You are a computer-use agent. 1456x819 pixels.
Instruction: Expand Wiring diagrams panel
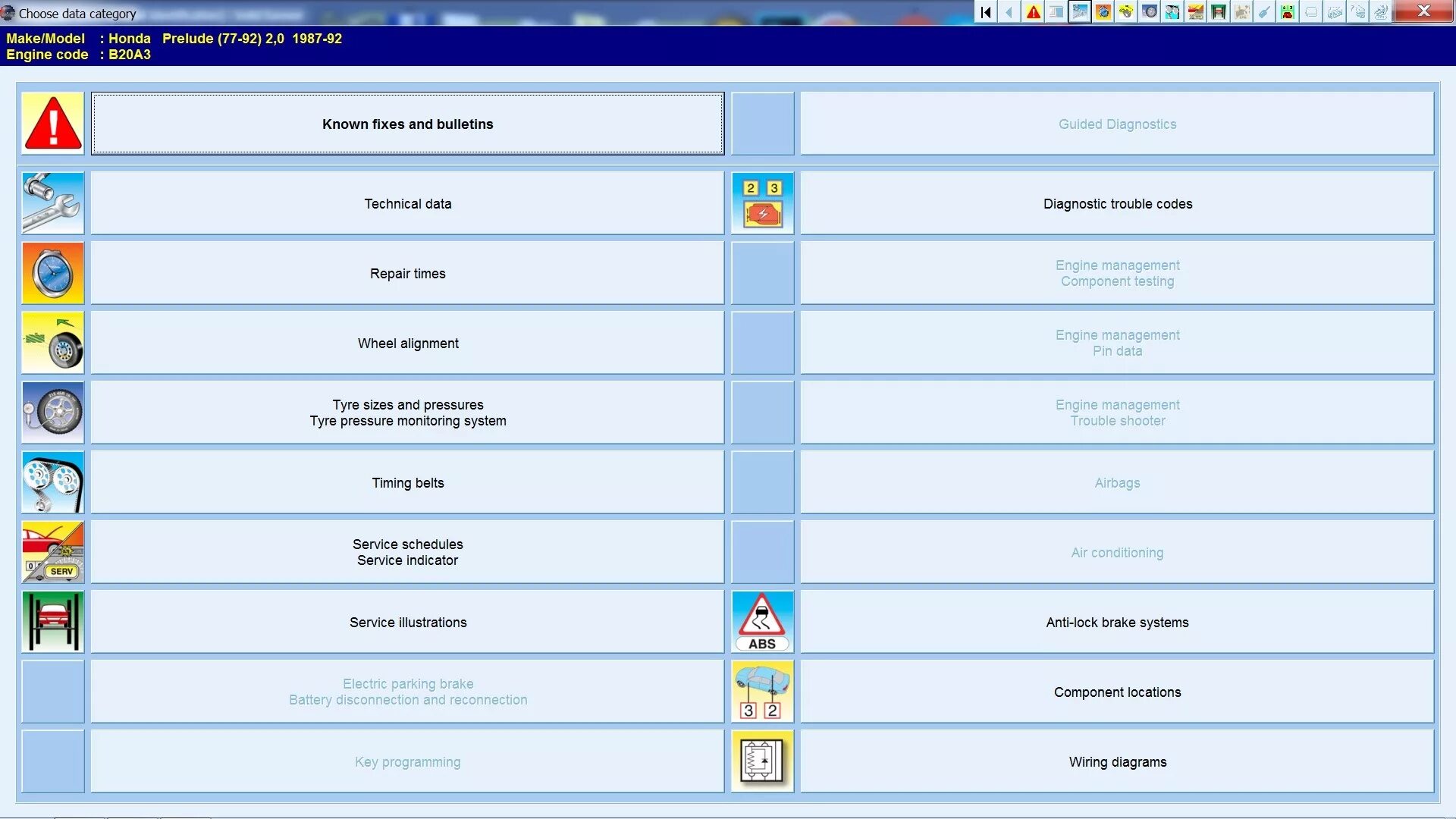pos(1117,761)
